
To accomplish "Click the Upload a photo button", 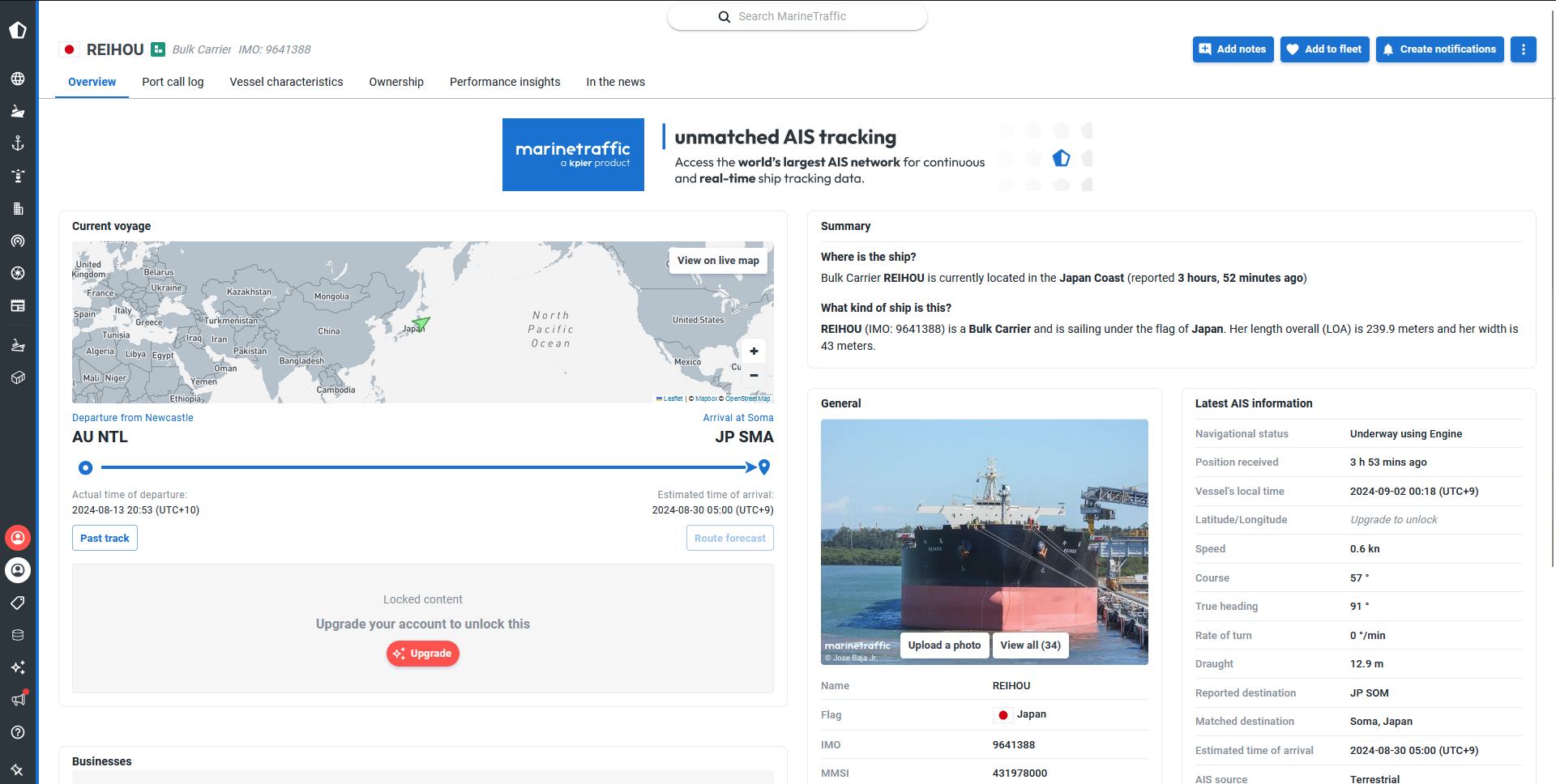I will tap(944, 646).
